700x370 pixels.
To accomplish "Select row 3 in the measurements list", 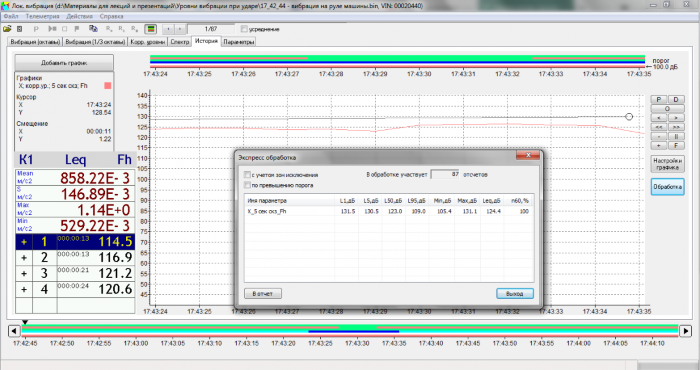I will coord(75,273).
